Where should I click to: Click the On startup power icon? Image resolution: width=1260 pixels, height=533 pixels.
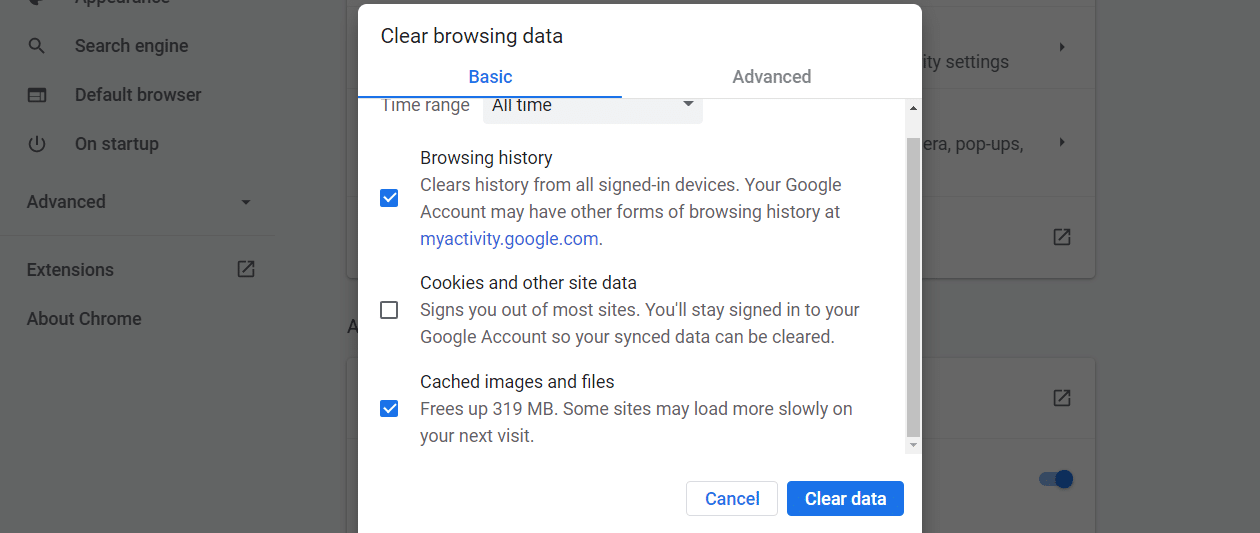coord(37,144)
